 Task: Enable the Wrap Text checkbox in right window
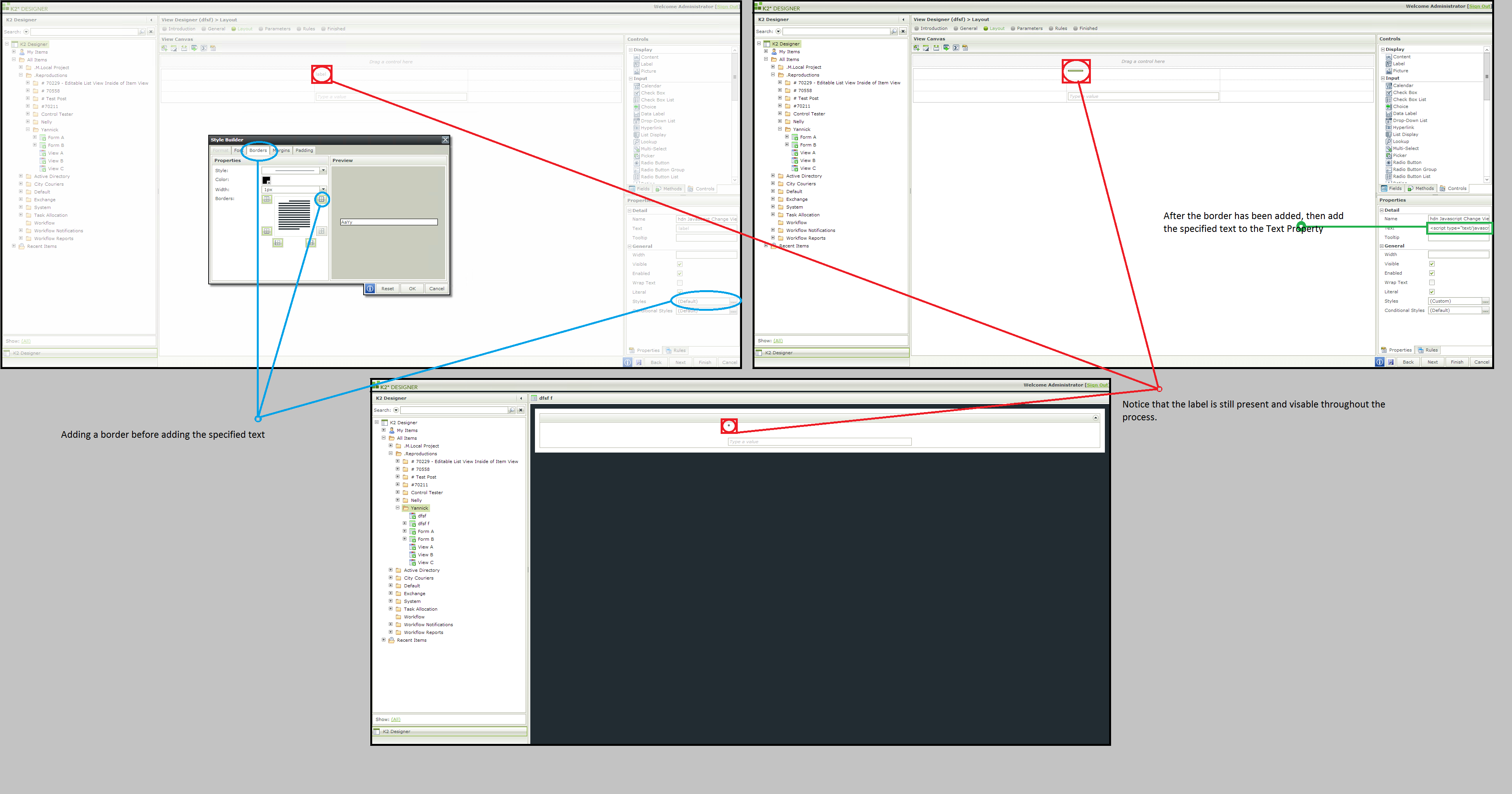pyautogui.click(x=1432, y=282)
